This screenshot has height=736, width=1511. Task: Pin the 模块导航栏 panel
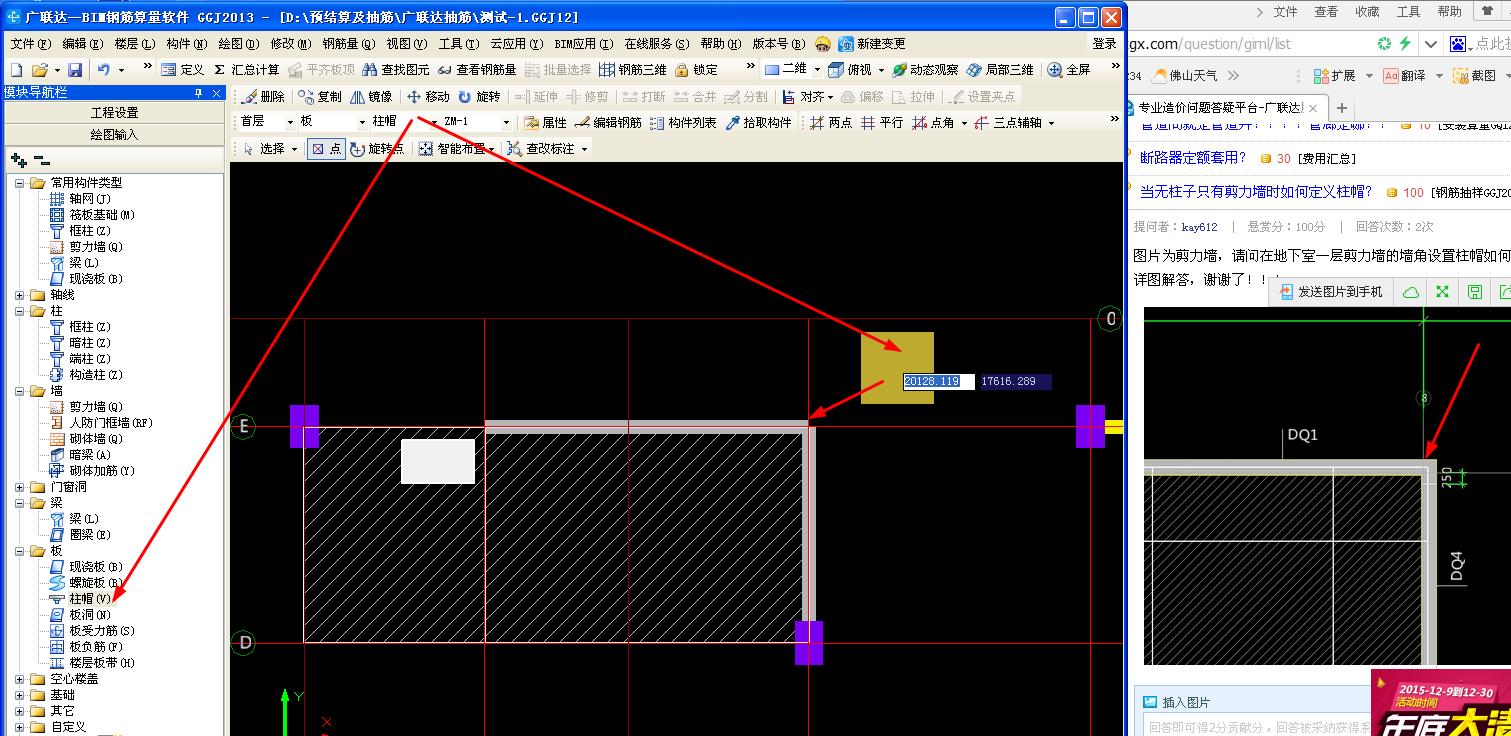(x=198, y=92)
